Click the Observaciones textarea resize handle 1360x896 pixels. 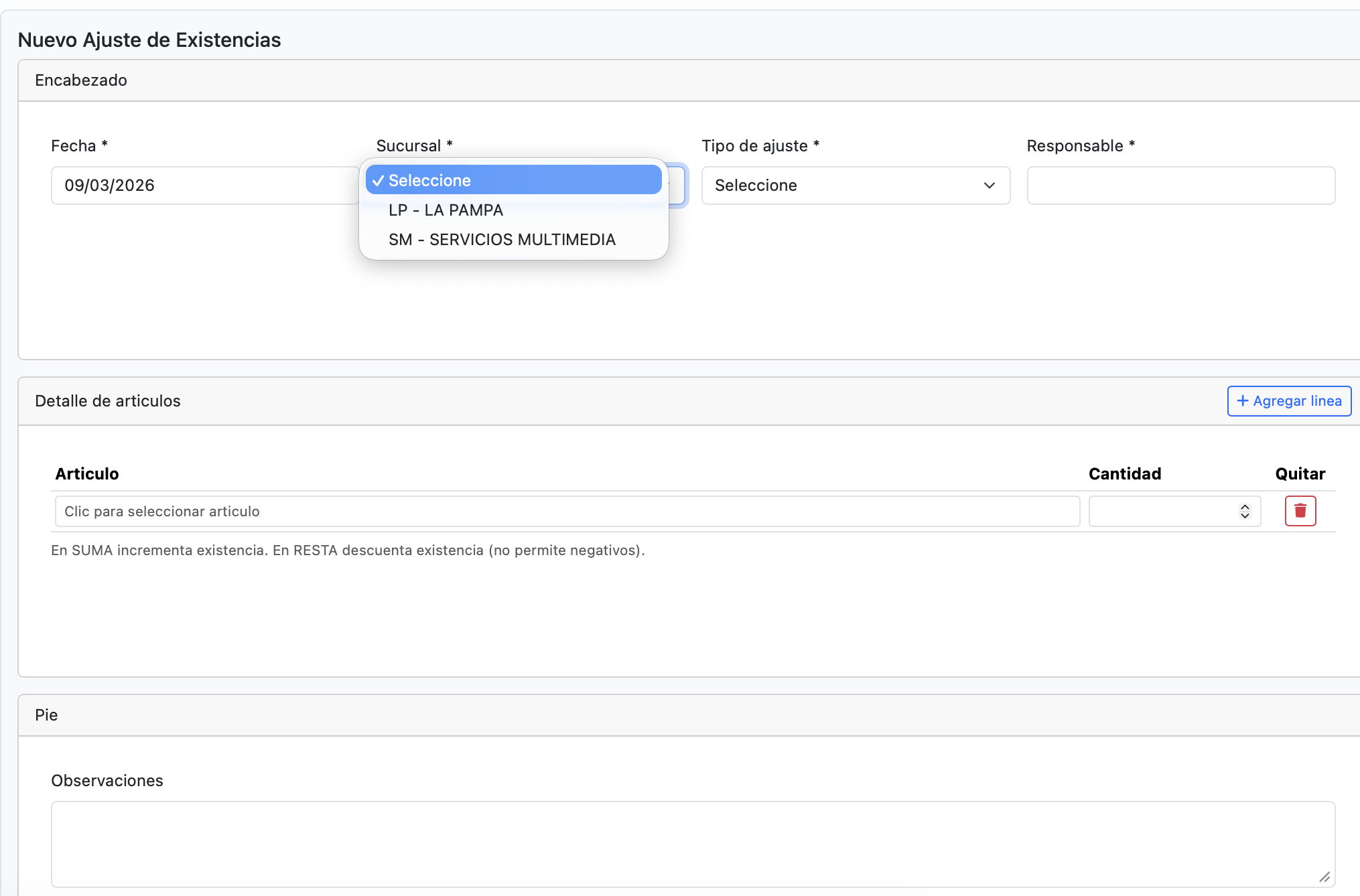[x=1324, y=877]
